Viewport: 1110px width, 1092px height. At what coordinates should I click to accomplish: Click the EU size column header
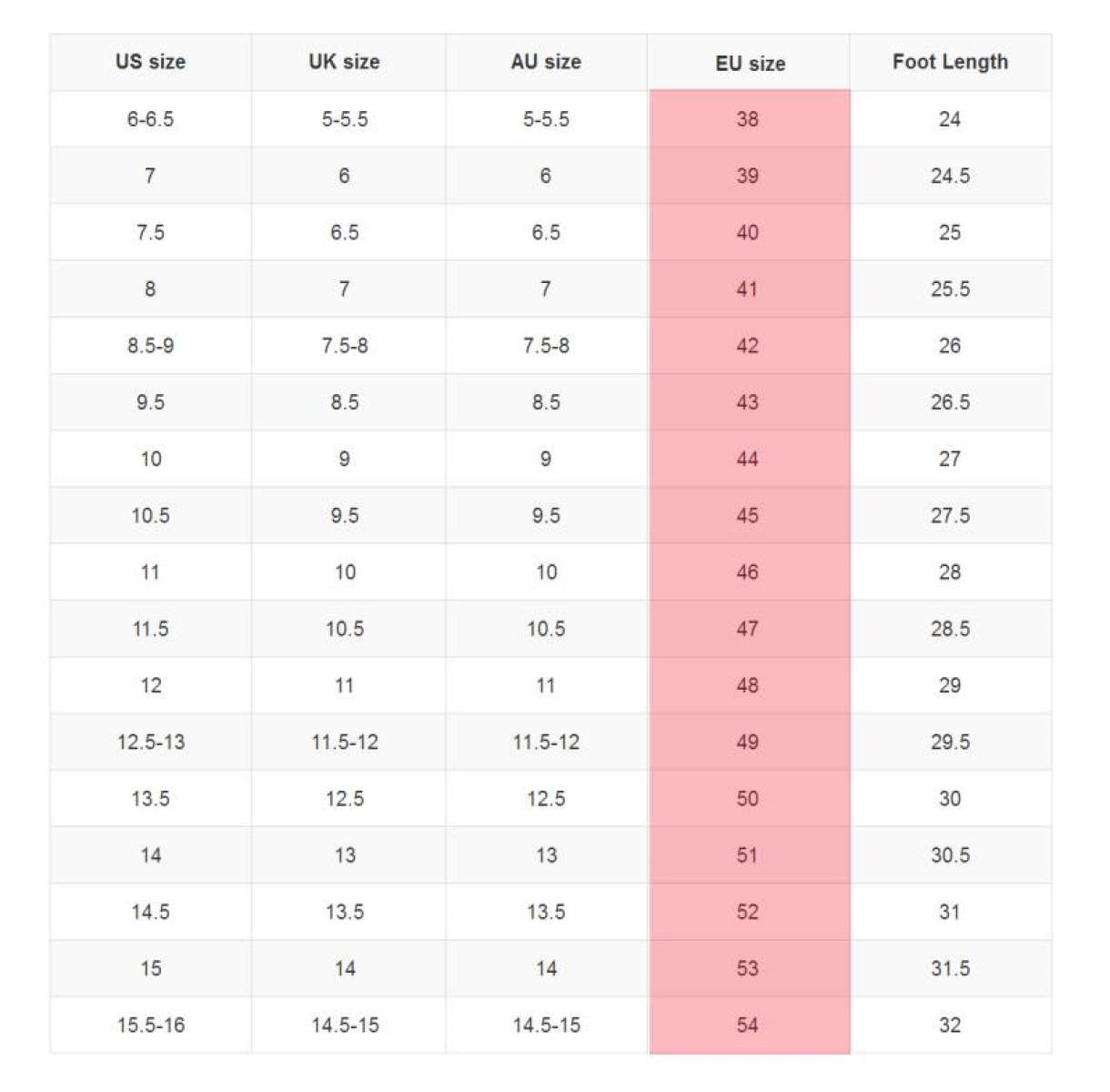point(750,64)
